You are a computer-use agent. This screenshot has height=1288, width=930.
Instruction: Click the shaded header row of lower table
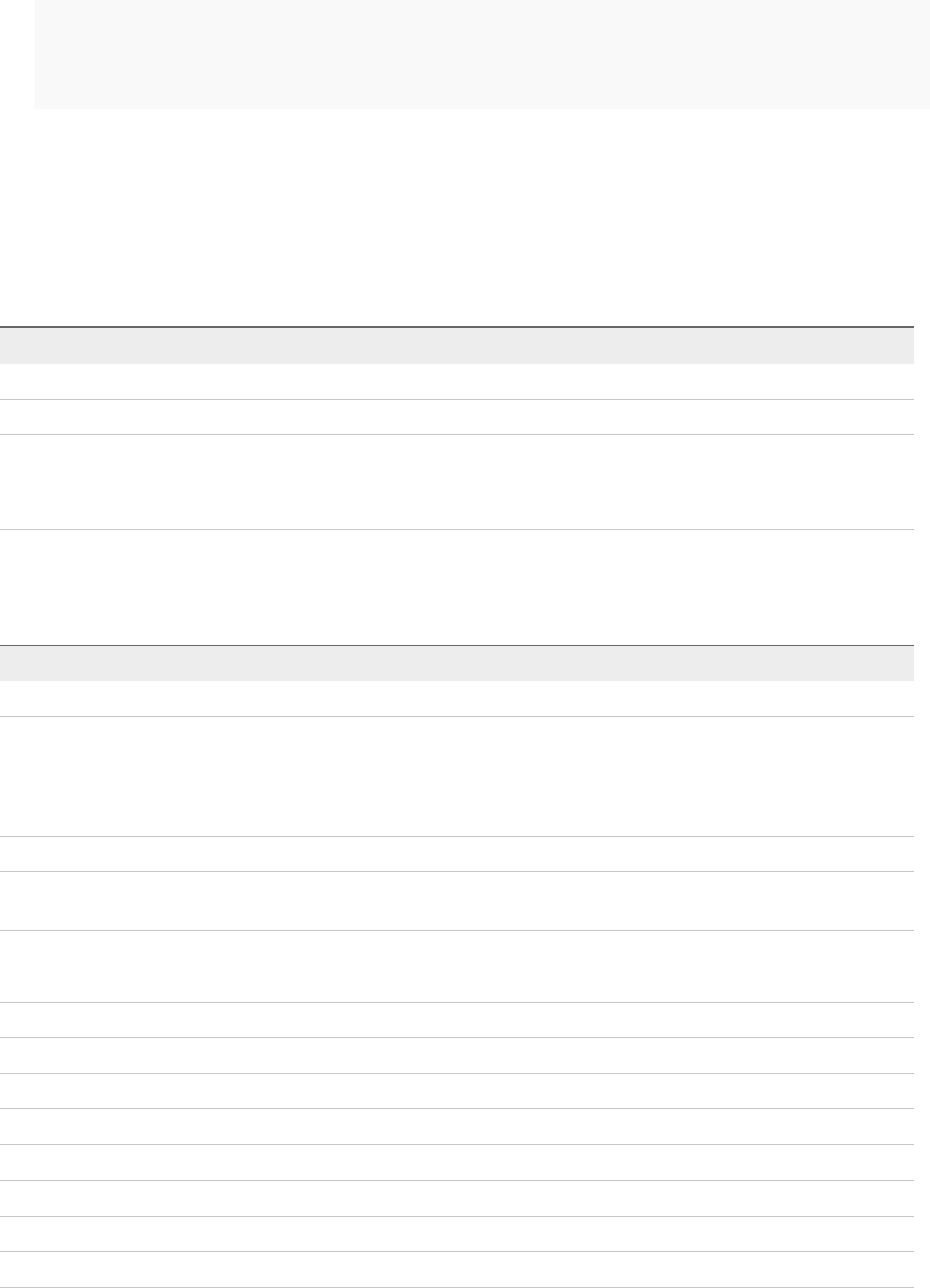click(x=457, y=664)
